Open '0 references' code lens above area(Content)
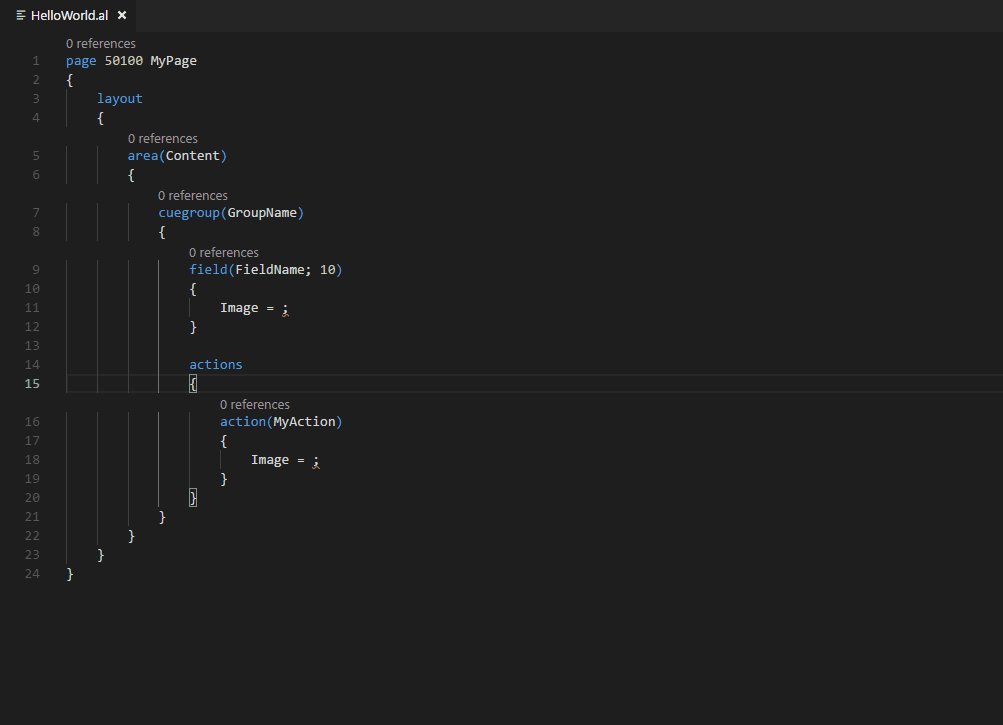 (162, 139)
